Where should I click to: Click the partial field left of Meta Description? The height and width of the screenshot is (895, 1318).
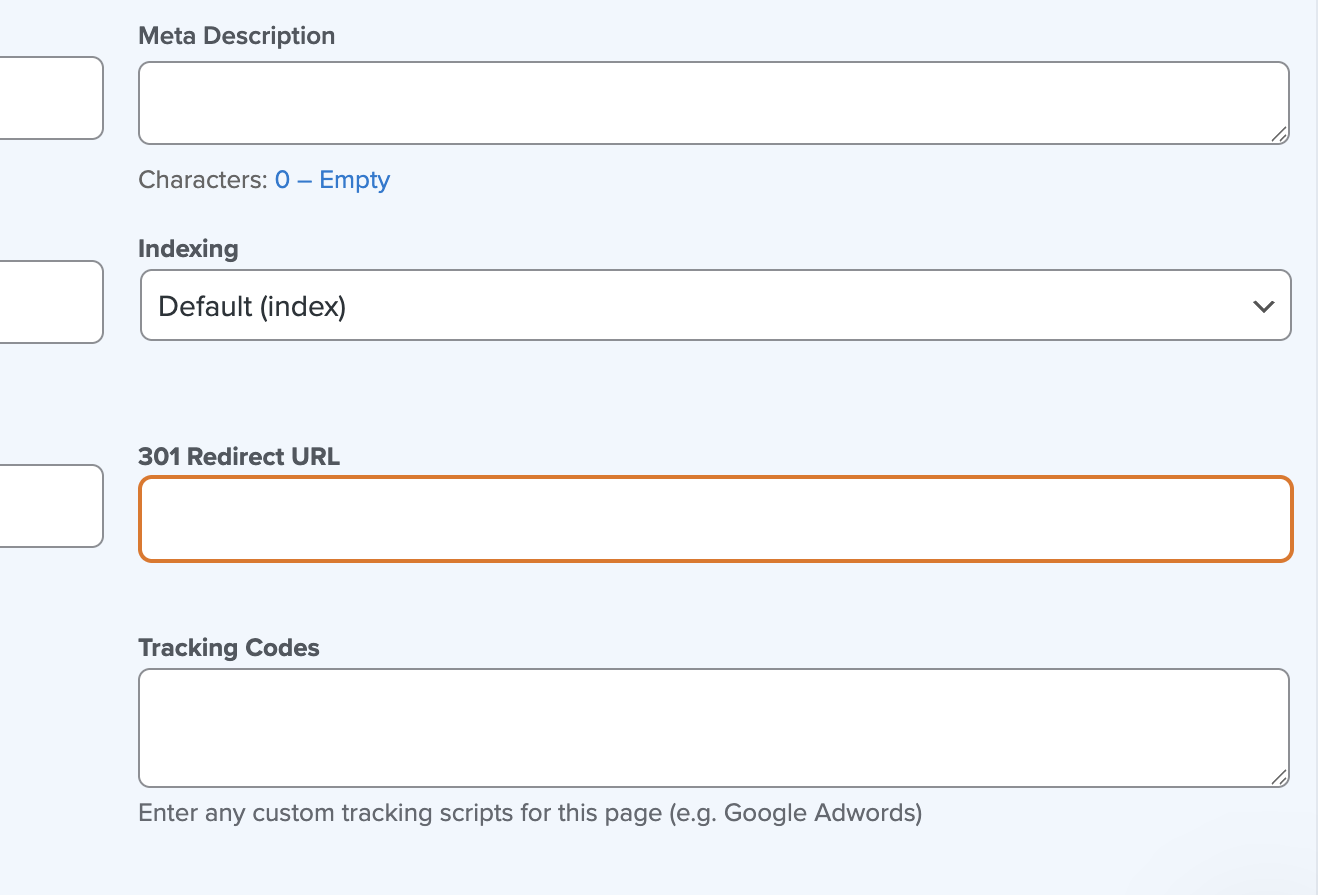coord(50,98)
